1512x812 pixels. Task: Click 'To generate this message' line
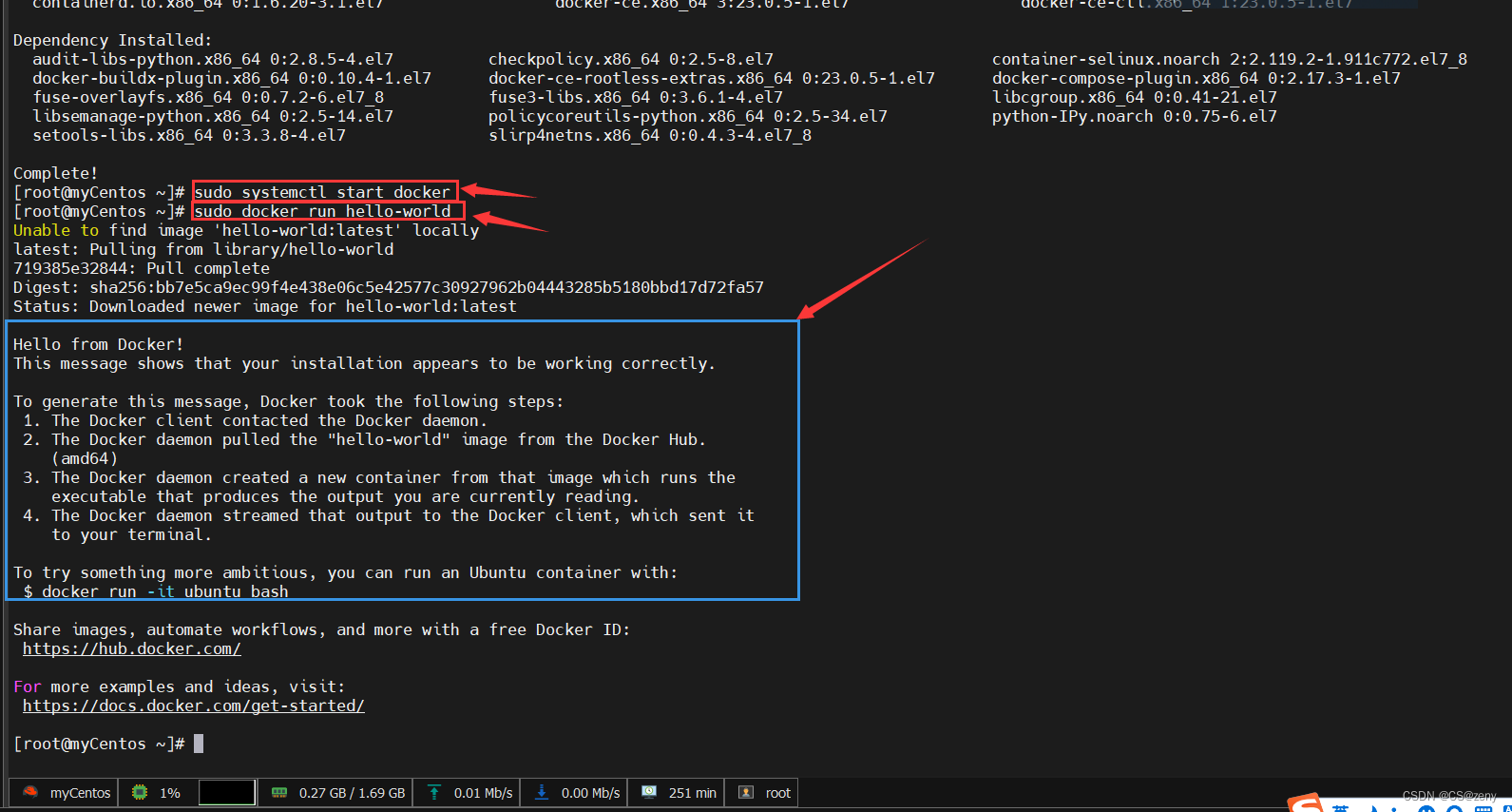(x=288, y=401)
